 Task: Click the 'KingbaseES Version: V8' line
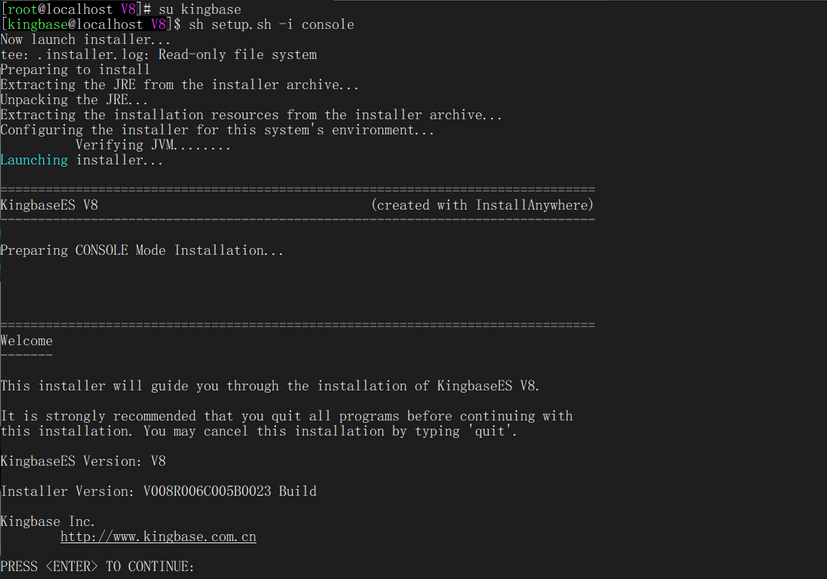(x=83, y=461)
